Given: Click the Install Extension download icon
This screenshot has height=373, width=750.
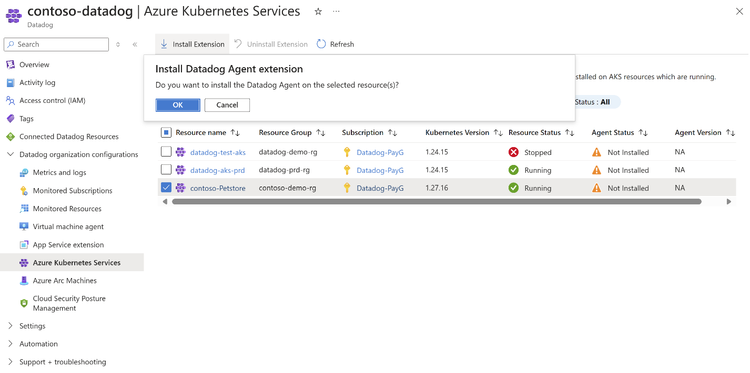Looking at the screenshot, I should click(164, 44).
